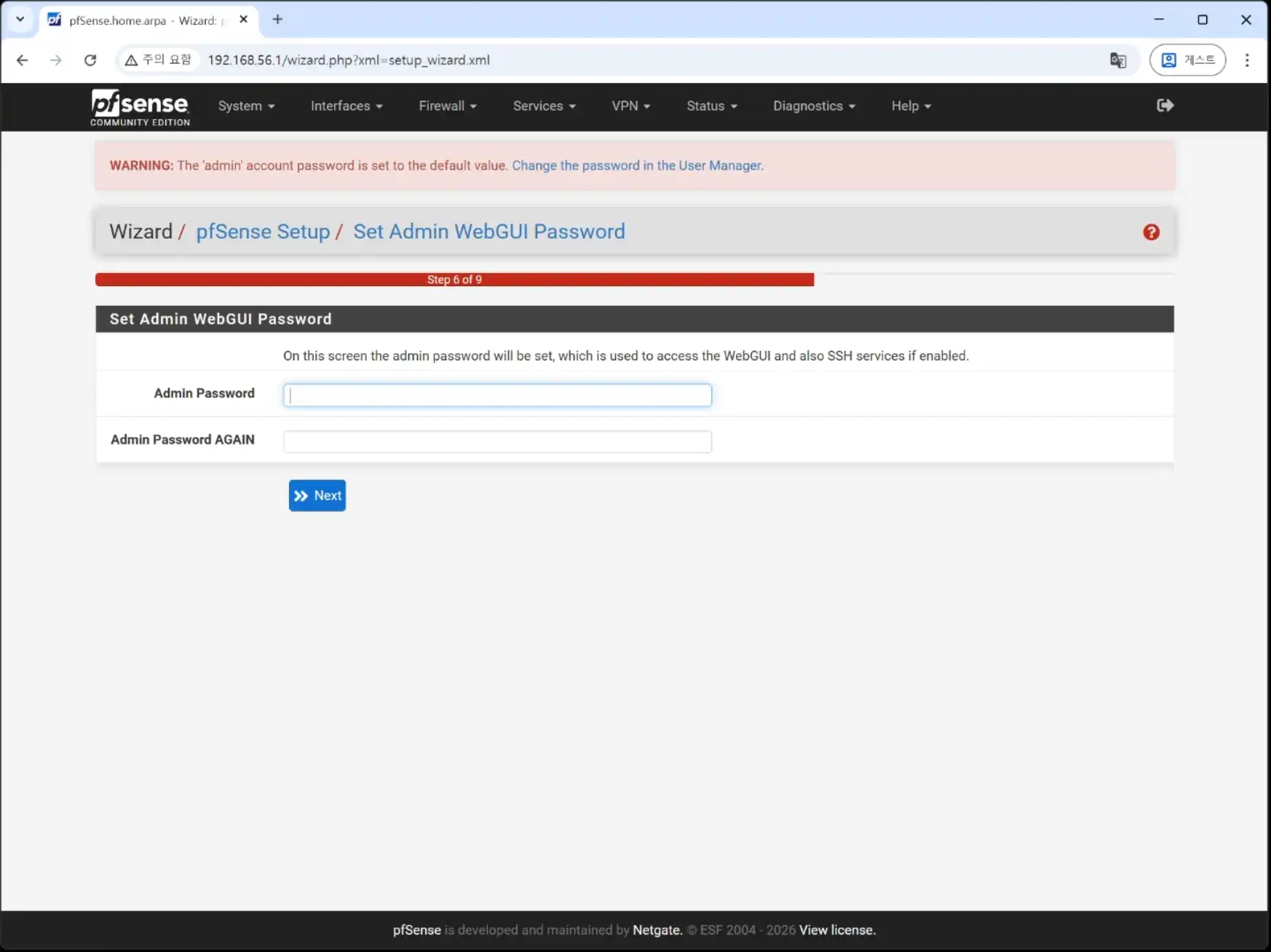Open a new browser tab
Image resolution: width=1271 pixels, height=952 pixels.
tap(277, 20)
